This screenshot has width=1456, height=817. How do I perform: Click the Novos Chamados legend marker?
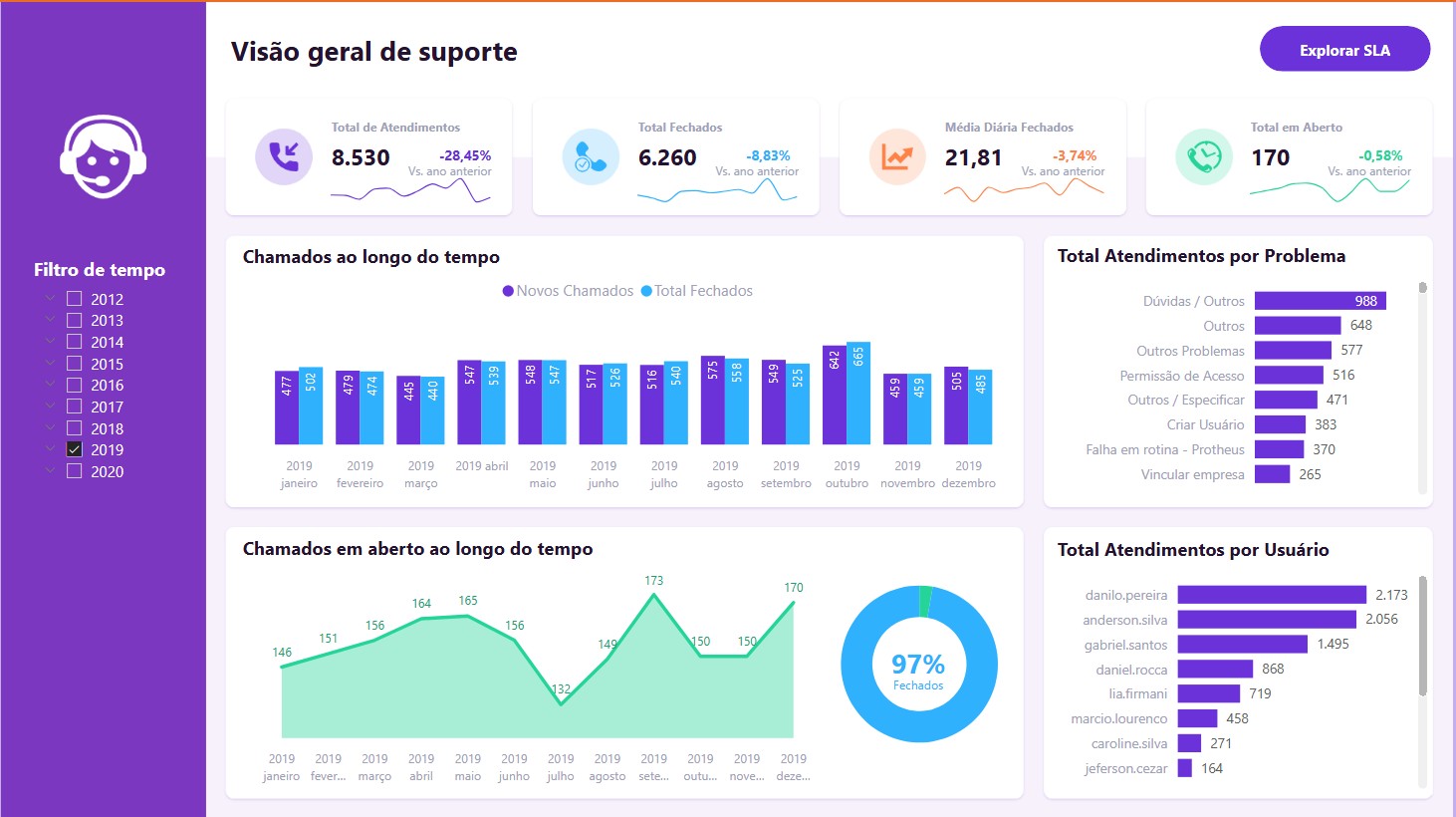[508, 291]
